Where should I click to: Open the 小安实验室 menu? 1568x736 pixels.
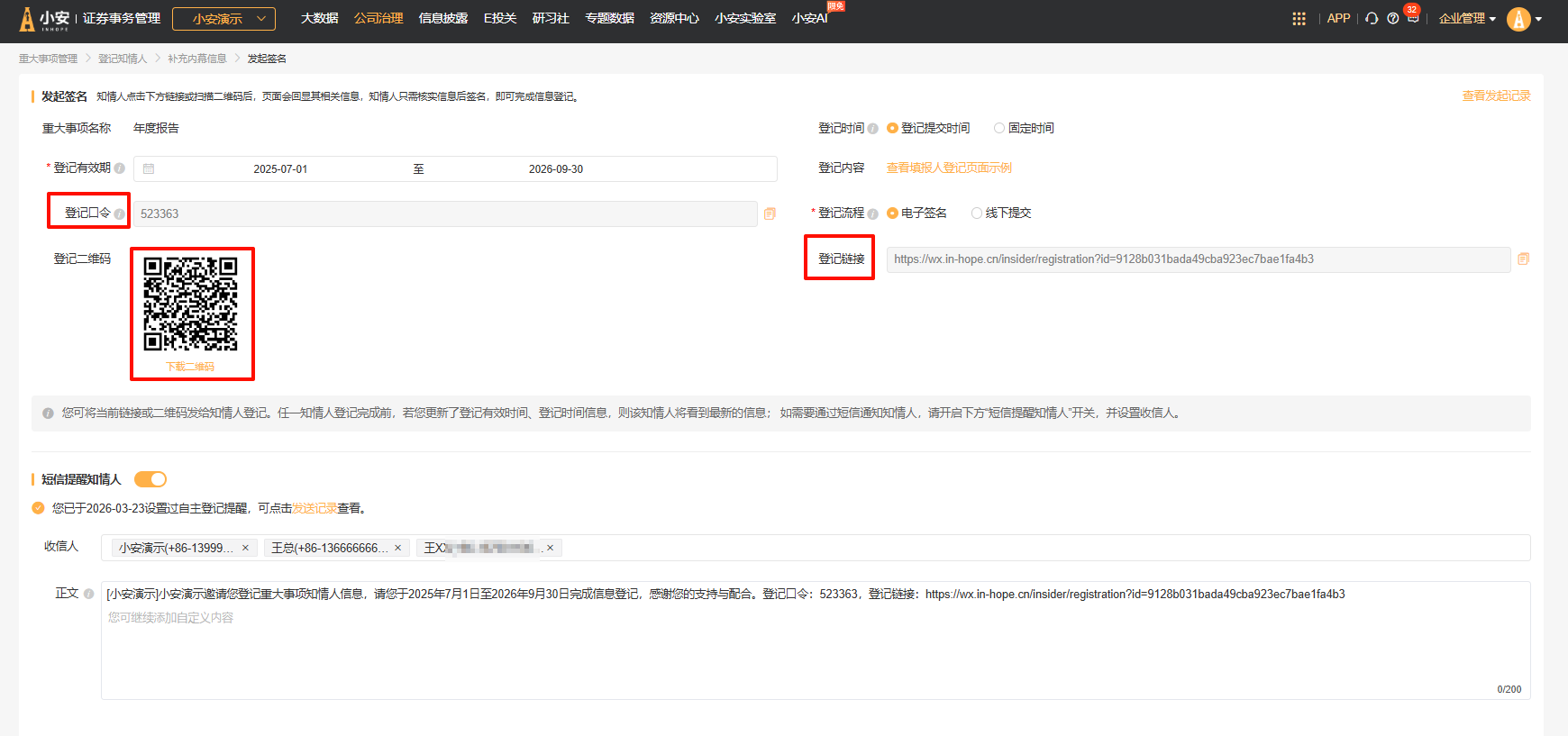tap(745, 19)
